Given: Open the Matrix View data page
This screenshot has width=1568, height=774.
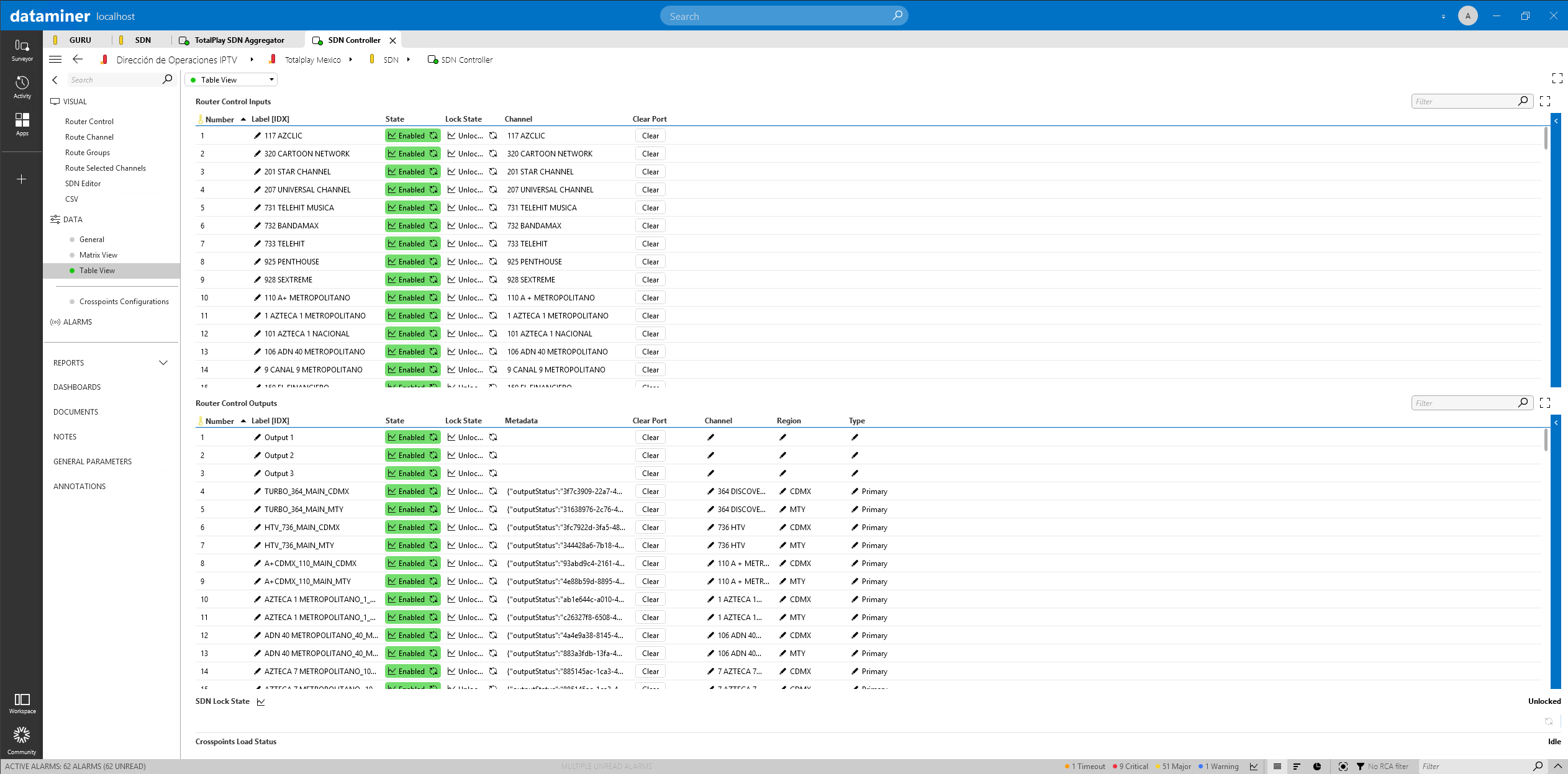Looking at the screenshot, I should pyautogui.click(x=98, y=255).
